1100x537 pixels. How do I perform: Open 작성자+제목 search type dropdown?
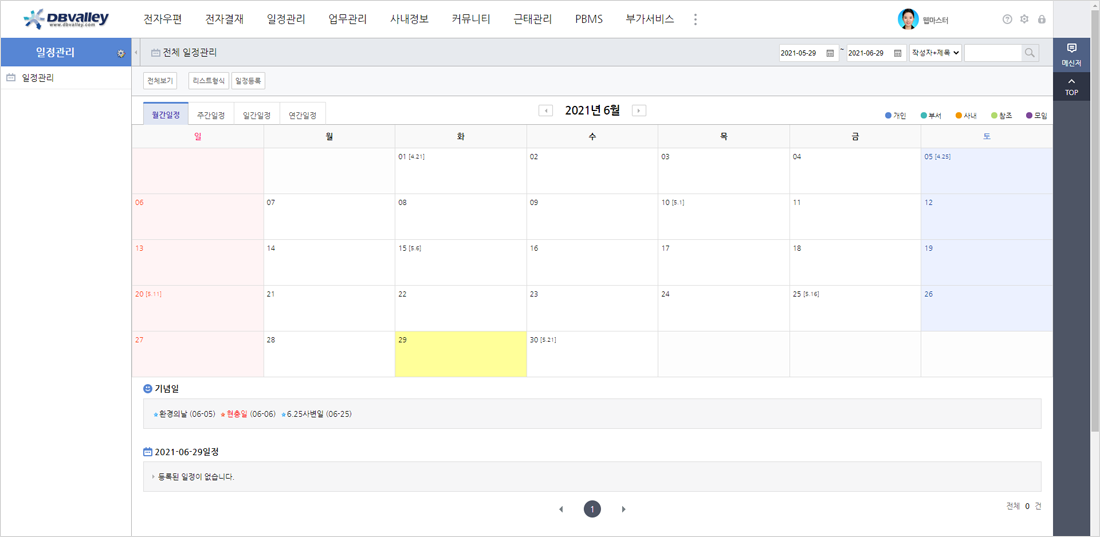click(935, 53)
